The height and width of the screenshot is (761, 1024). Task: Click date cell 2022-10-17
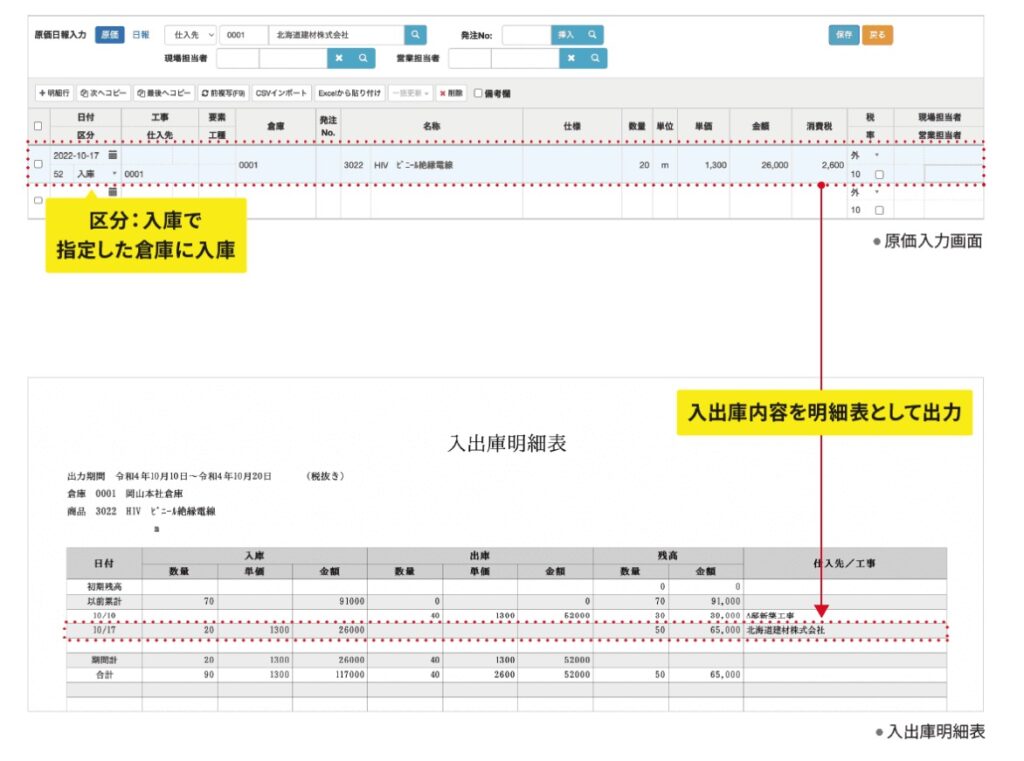coord(76,155)
